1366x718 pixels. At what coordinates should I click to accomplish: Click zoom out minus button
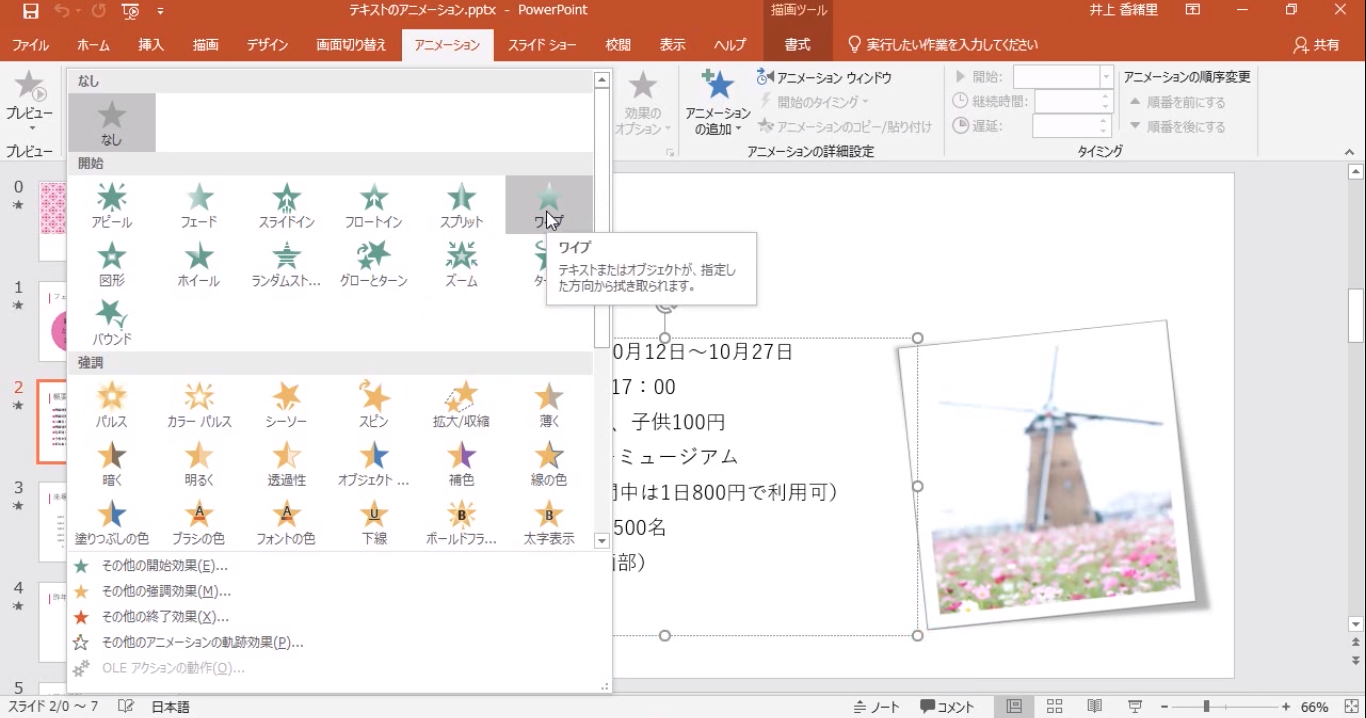coord(1165,707)
